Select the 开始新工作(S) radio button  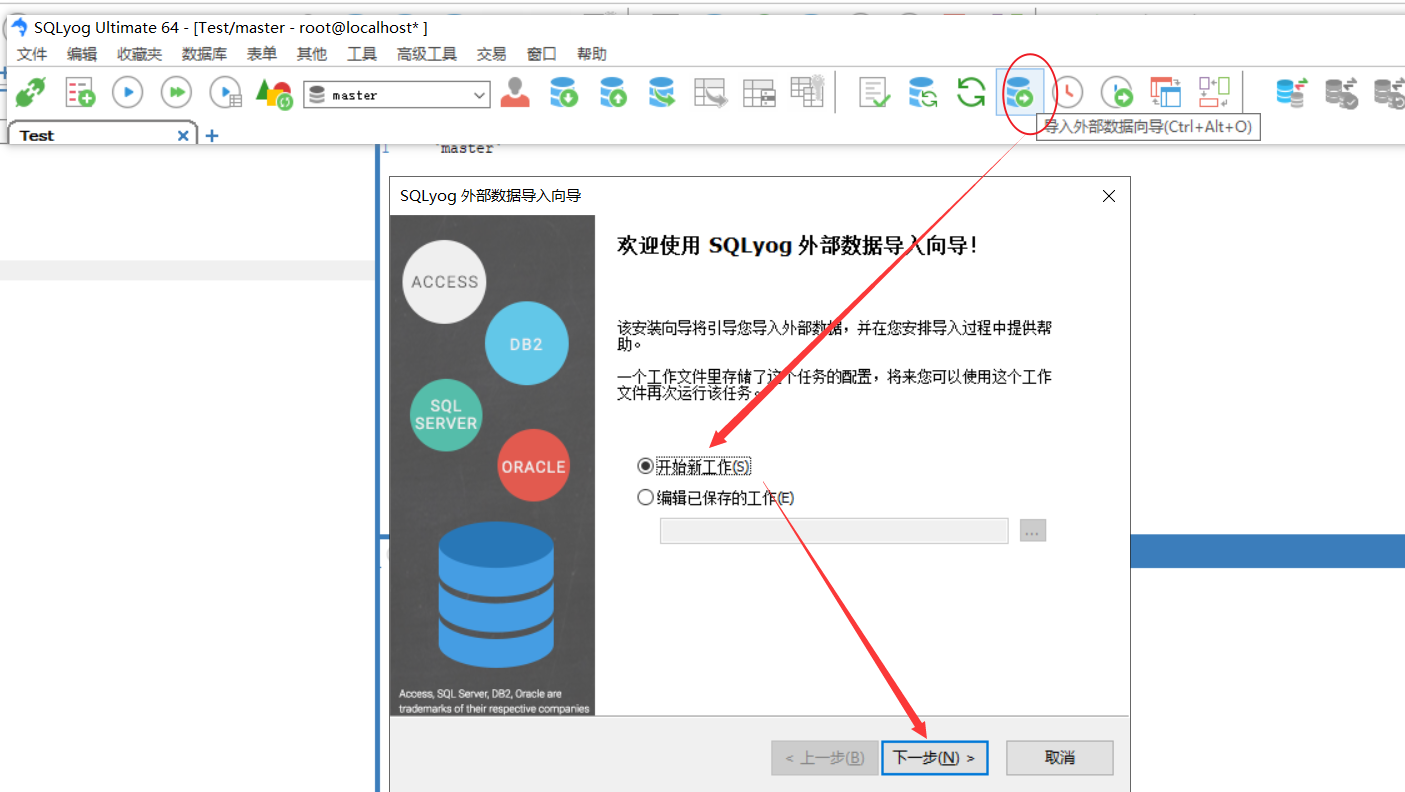(645, 466)
